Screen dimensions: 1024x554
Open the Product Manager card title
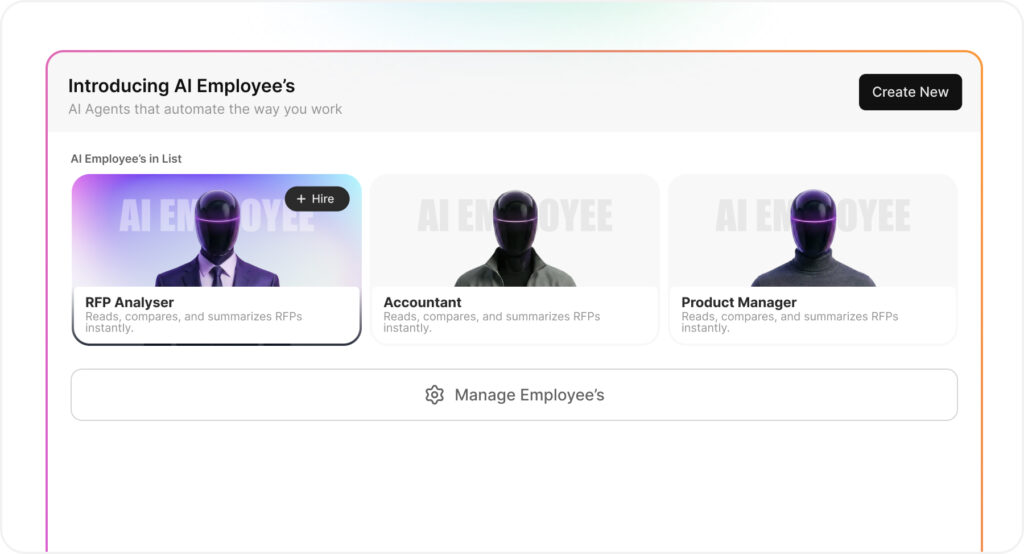pyautogui.click(x=738, y=302)
